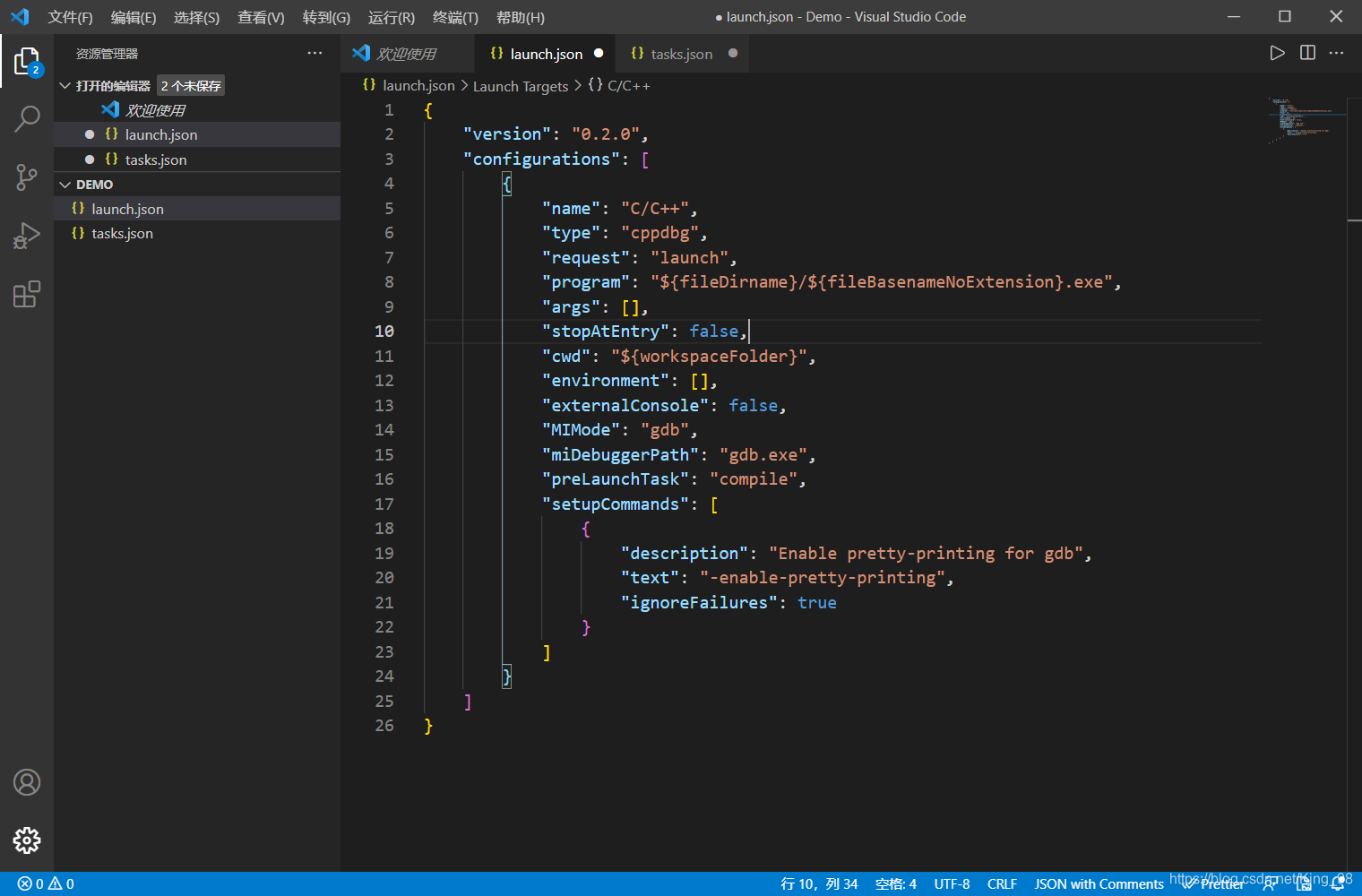Click VS Code logo in title bar
This screenshot has height=896, width=1362.
[x=20, y=17]
